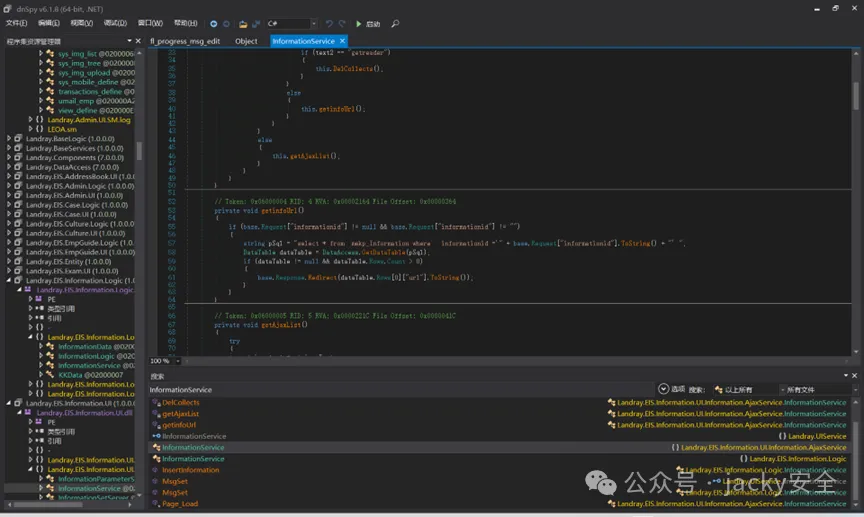Expand the Landray.BaseServices assembly node
The width and height of the screenshot is (864, 517).
[x=9, y=148]
